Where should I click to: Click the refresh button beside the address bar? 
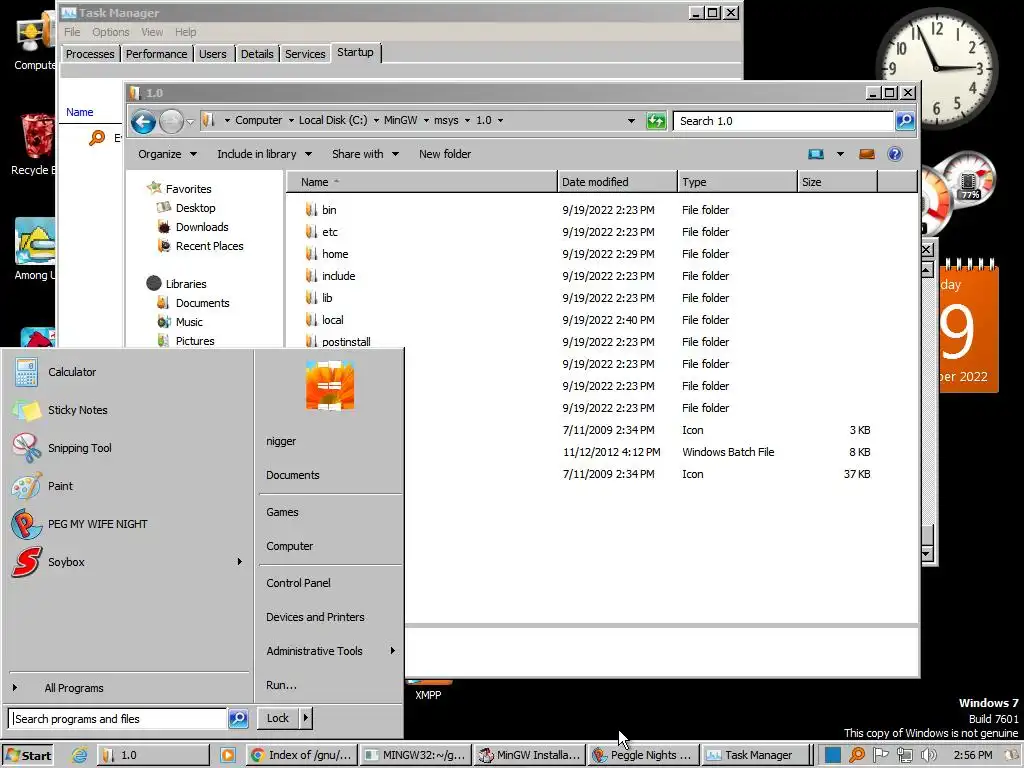pos(656,121)
